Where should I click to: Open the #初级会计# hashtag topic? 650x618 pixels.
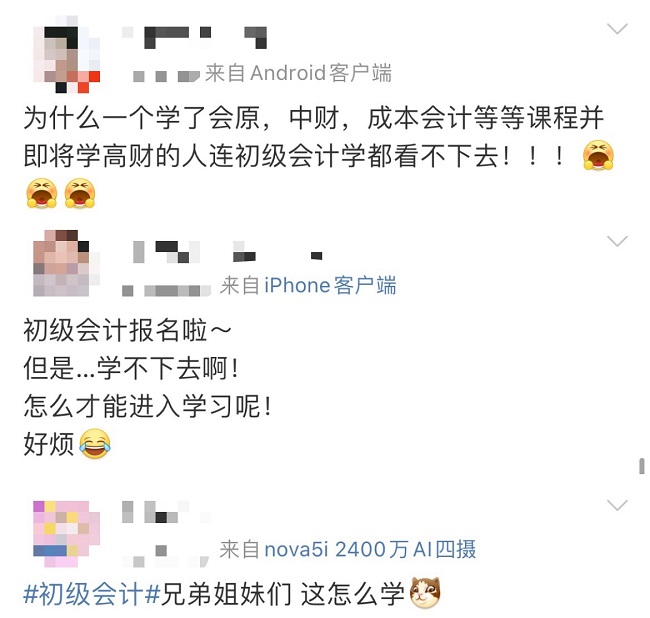click(92, 594)
